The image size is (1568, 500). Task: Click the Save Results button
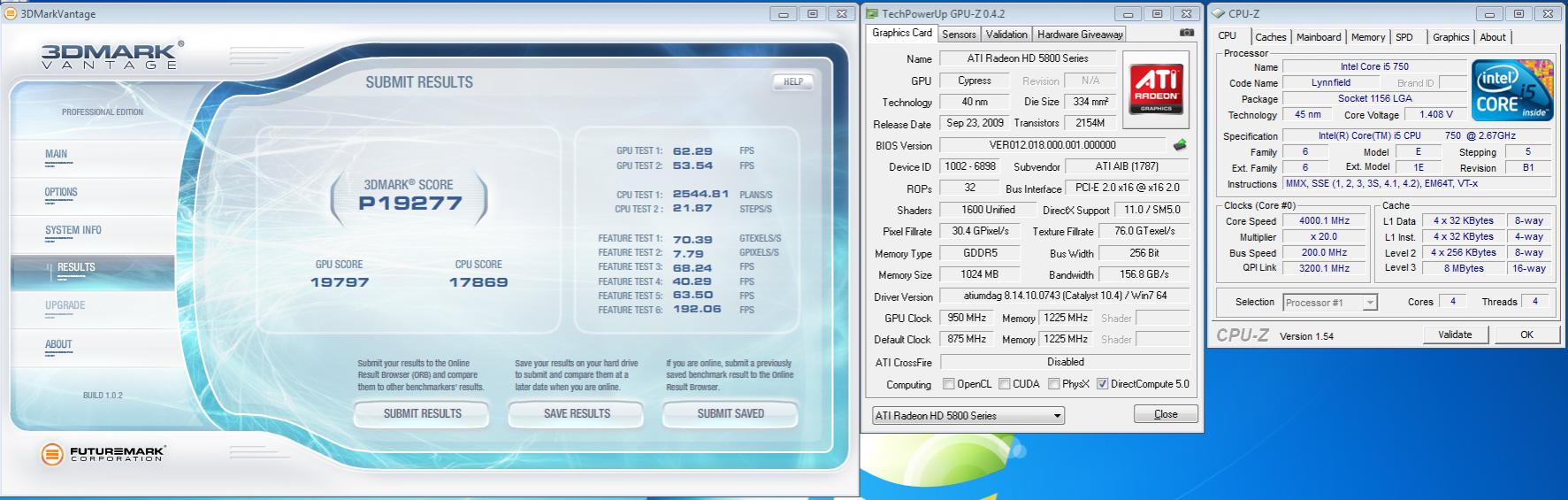[x=577, y=413]
